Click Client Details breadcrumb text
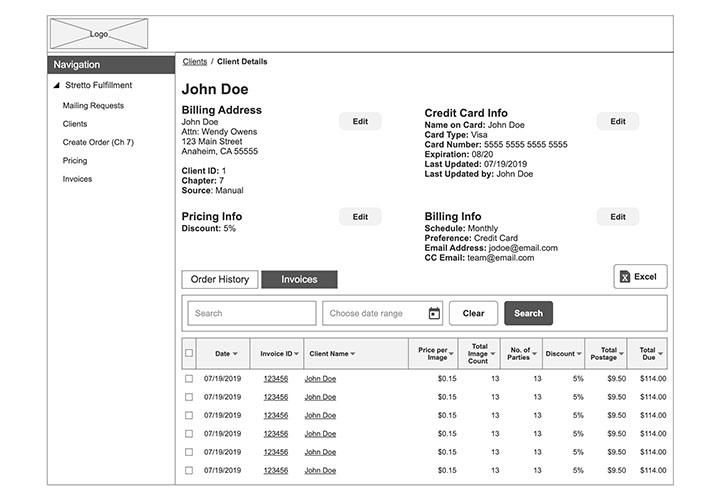Viewport: 720px width, 500px height. (x=242, y=62)
